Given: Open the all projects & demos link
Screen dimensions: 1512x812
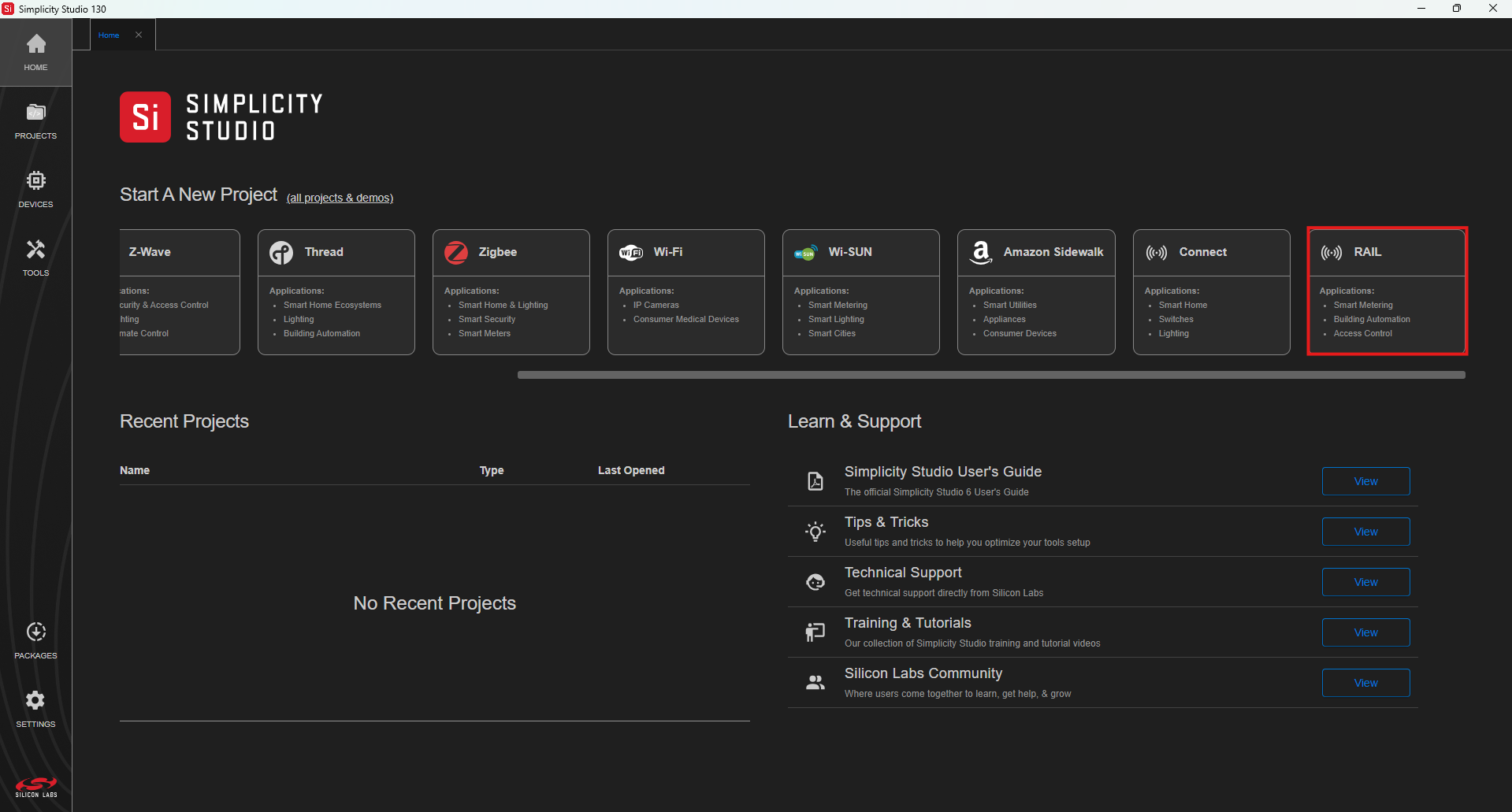Looking at the screenshot, I should coord(340,198).
